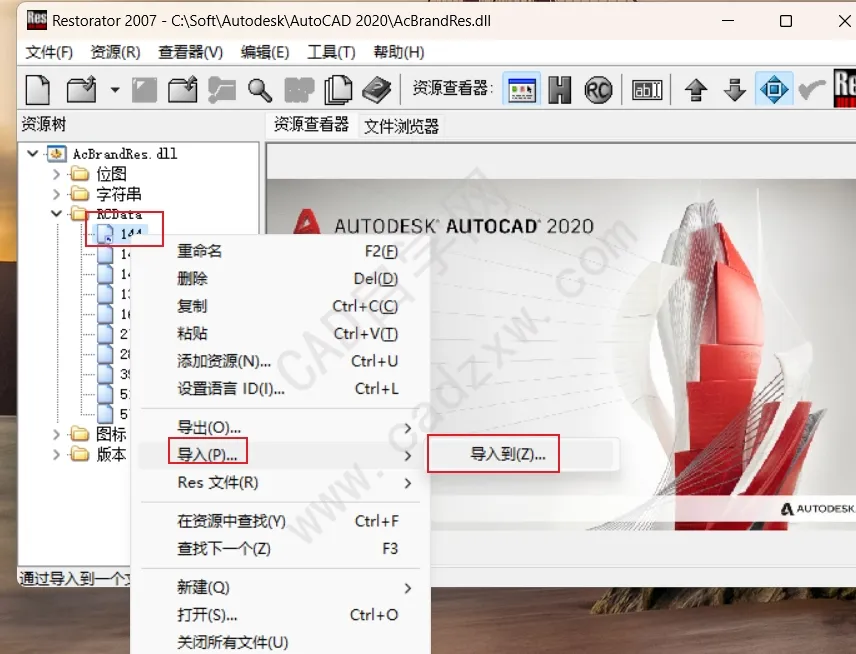Click the Down arrow toolbar icon
Viewport: 856px width, 654px height.
pyautogui.click(x=735, y=90)
